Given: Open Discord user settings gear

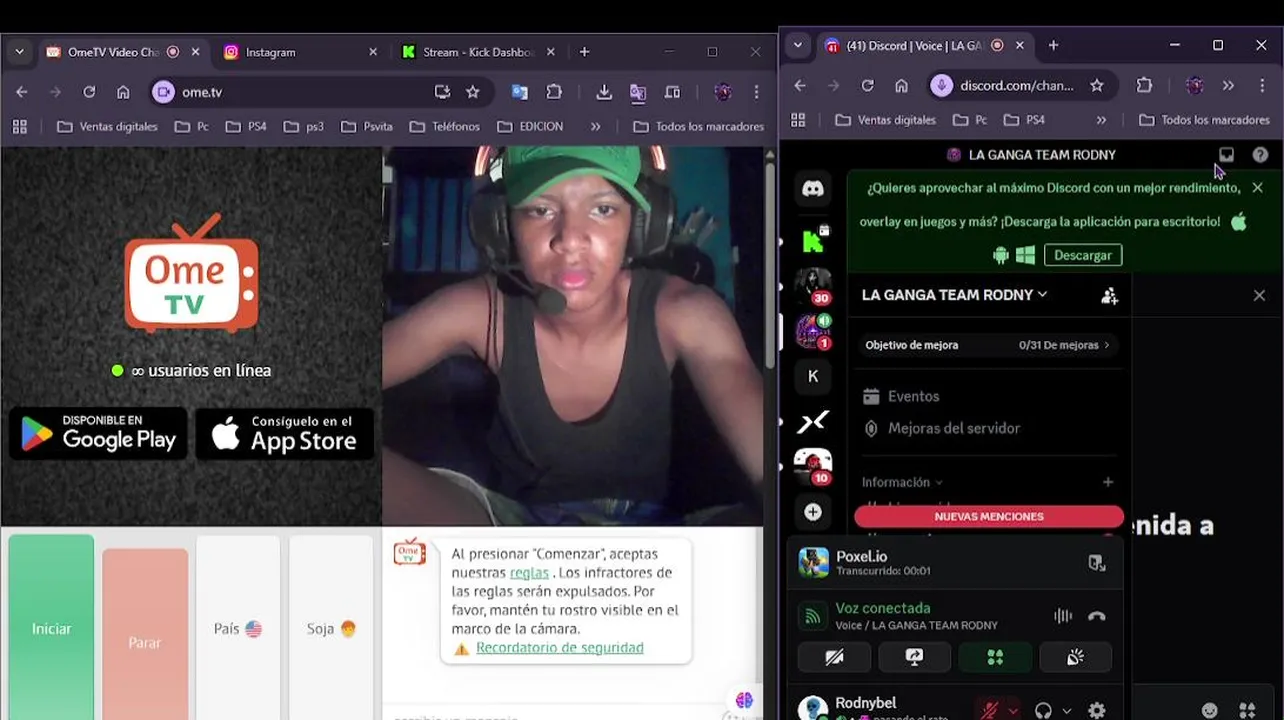Looking at the screenshot, I should coord(1097,710).
